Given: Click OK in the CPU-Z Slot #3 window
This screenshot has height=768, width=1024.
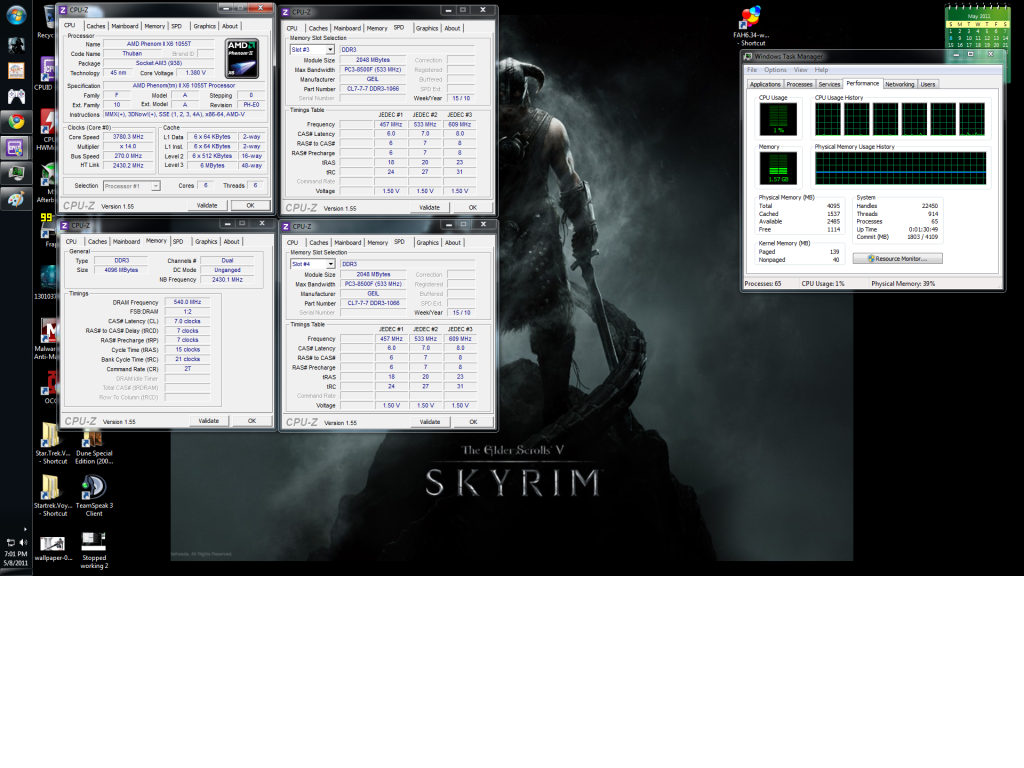Looking at the screenshot, I should 473,207.
